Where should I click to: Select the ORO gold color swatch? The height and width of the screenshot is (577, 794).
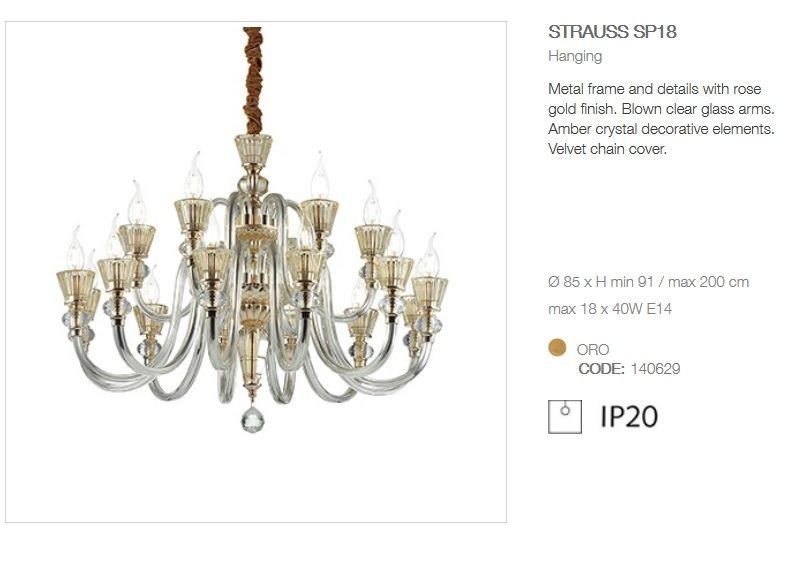[557, 348]
